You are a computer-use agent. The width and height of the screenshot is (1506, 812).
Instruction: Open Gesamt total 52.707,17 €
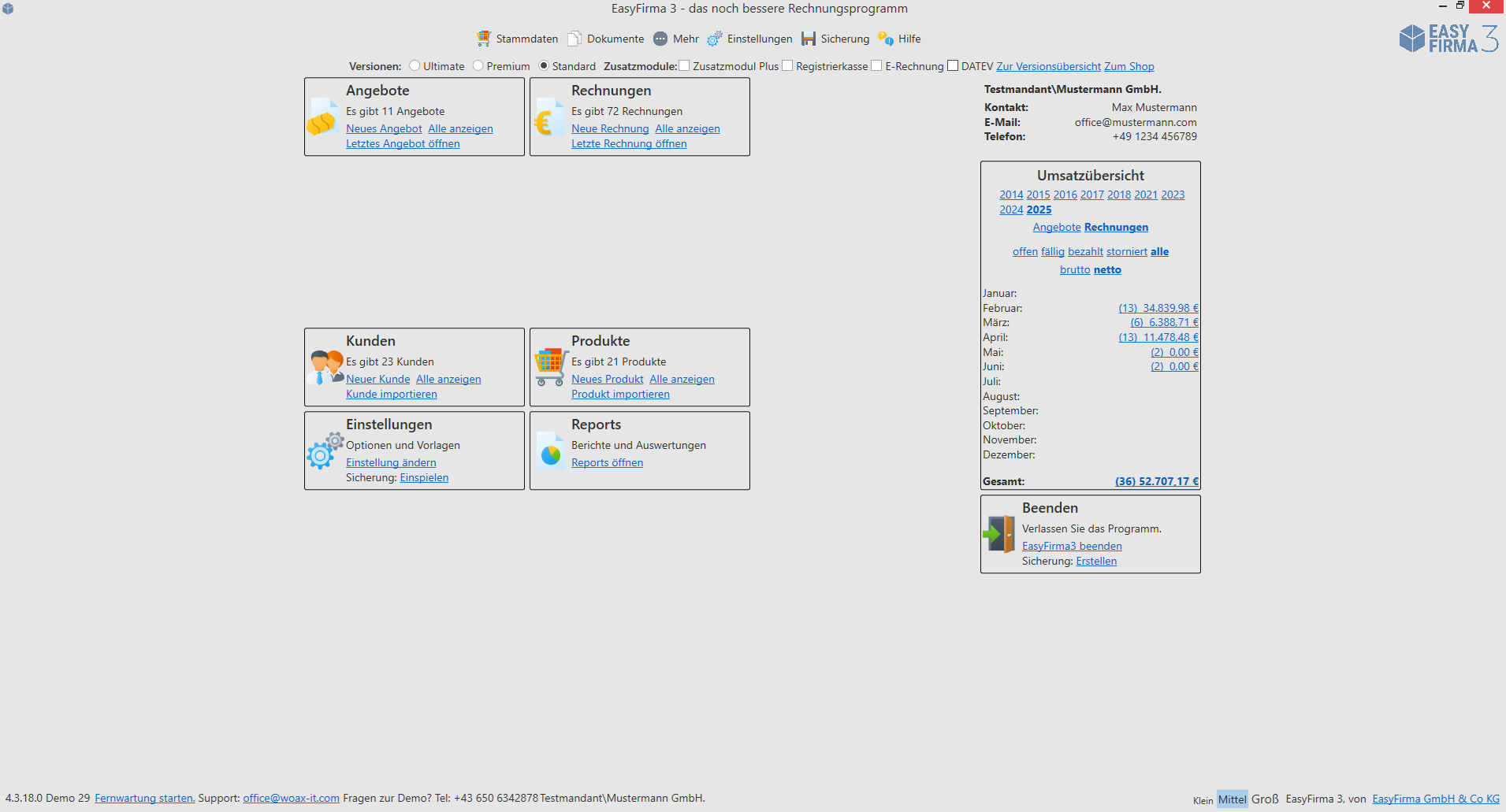coord(1157,482)
